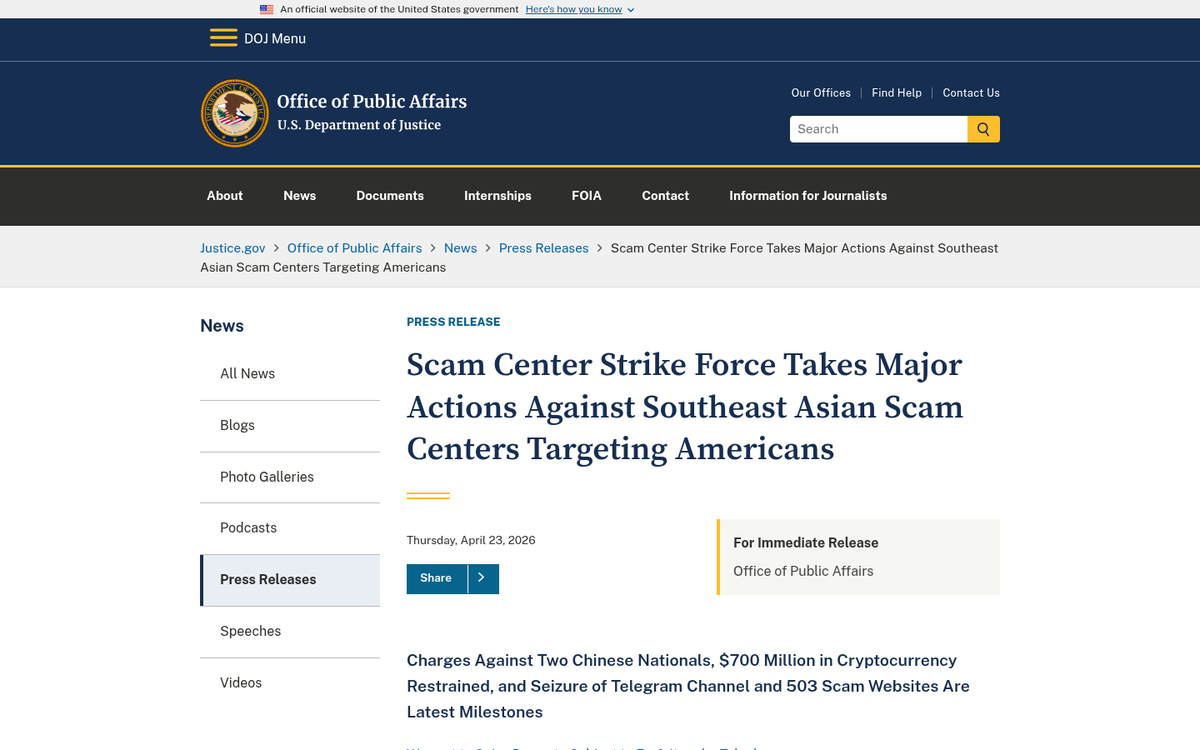
Task: Open the Documents navigation menu item
Action: [390, 195]
